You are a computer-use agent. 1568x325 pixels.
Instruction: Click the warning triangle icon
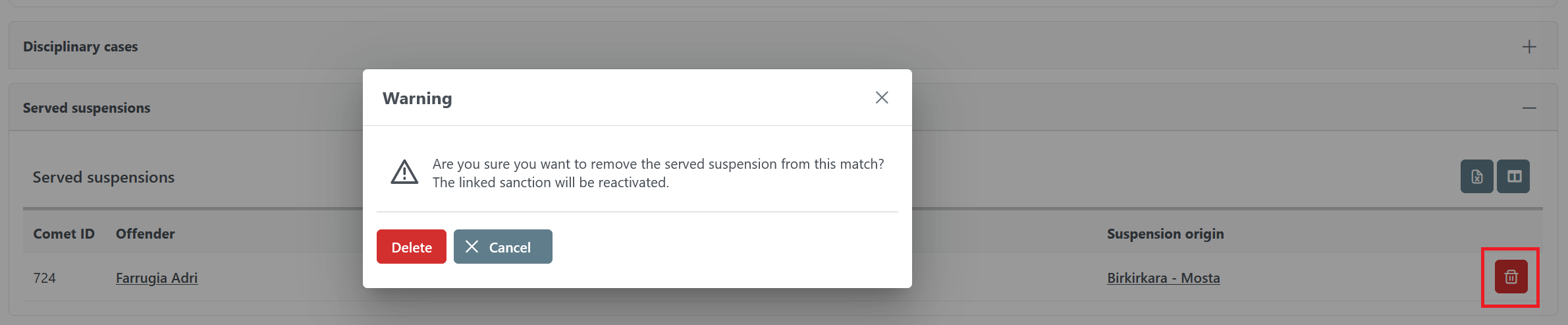pos(404,172)
